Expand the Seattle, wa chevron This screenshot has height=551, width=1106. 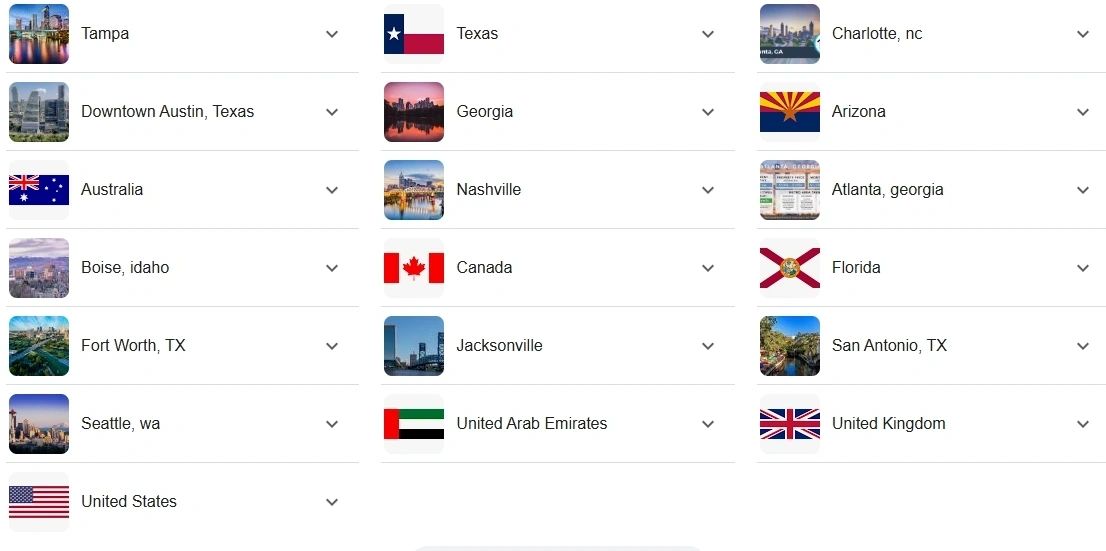(332, 424)
